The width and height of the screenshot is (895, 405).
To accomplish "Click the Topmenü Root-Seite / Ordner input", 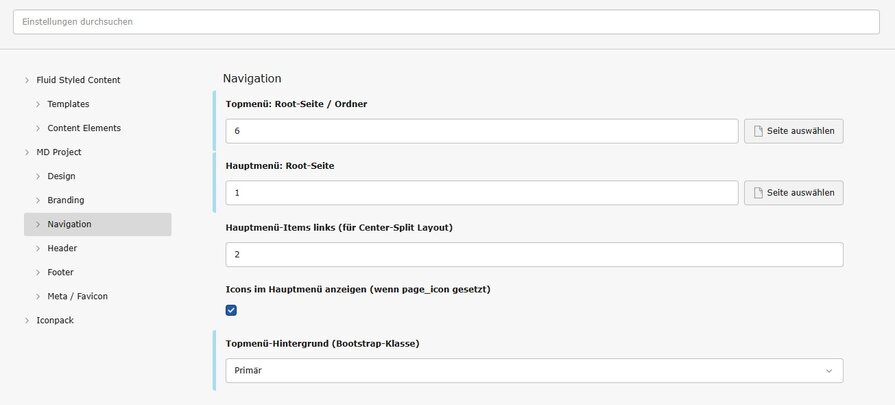I will point(481,131).
